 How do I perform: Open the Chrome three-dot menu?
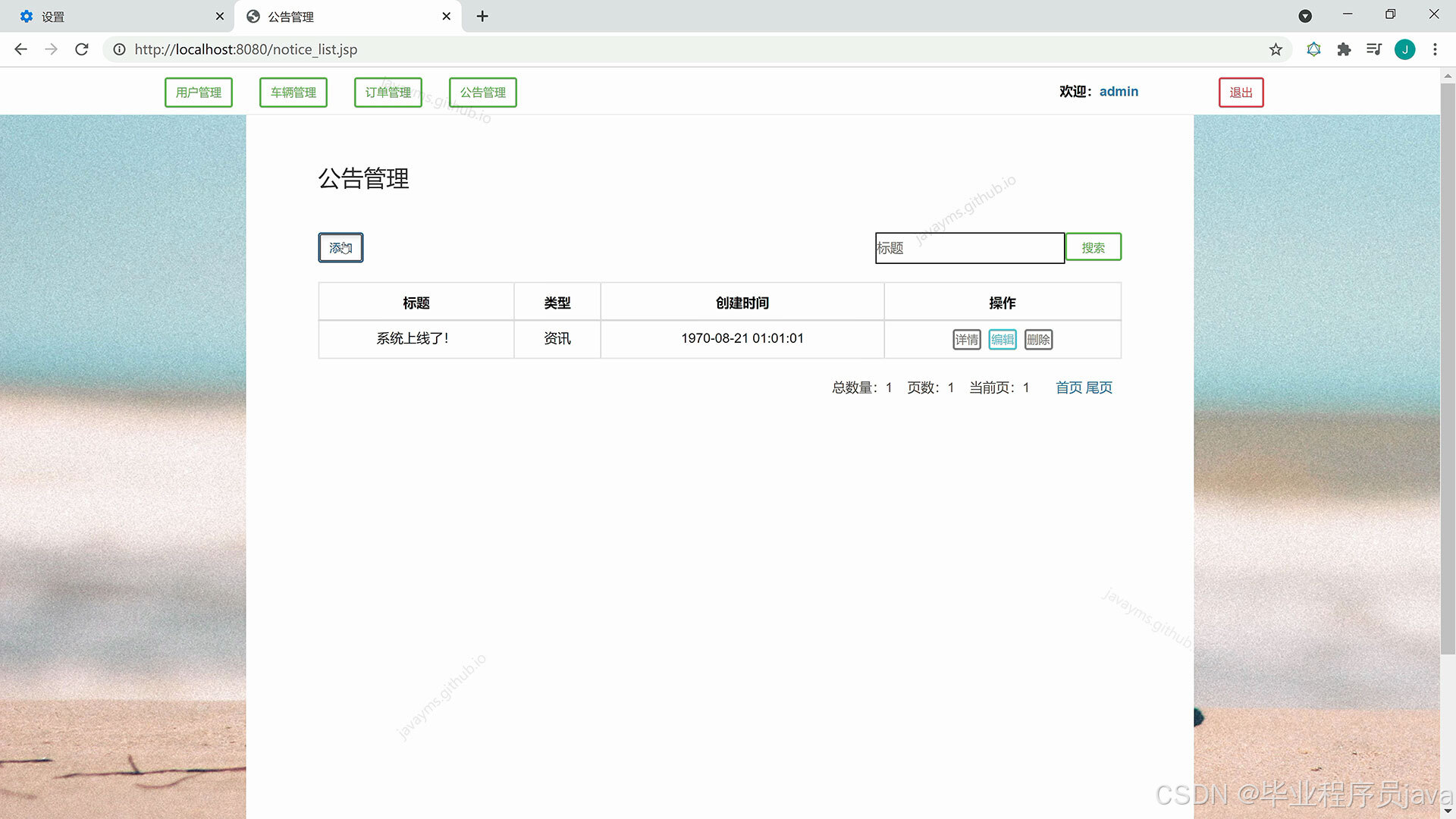coord(1435,49)
